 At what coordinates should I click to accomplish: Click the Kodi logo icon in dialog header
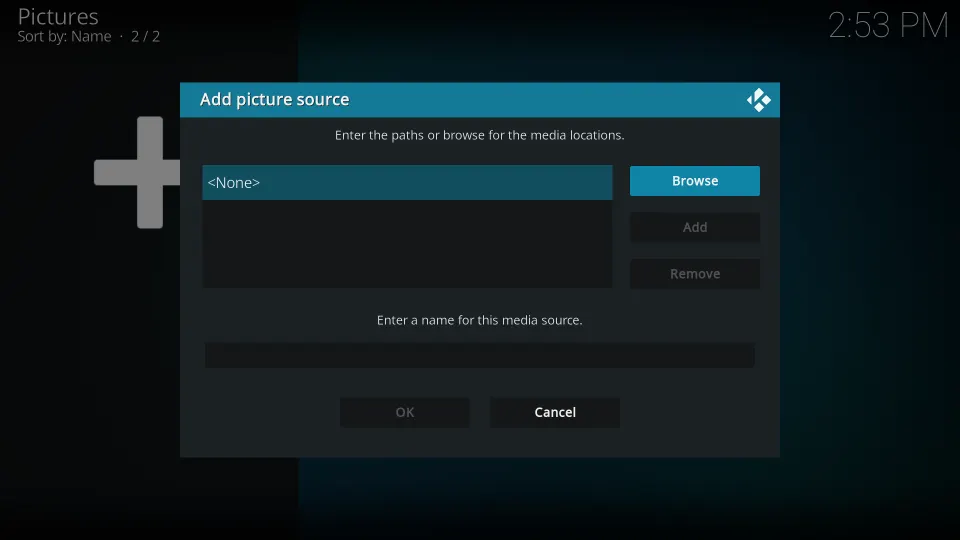click(x=759, y=100)
